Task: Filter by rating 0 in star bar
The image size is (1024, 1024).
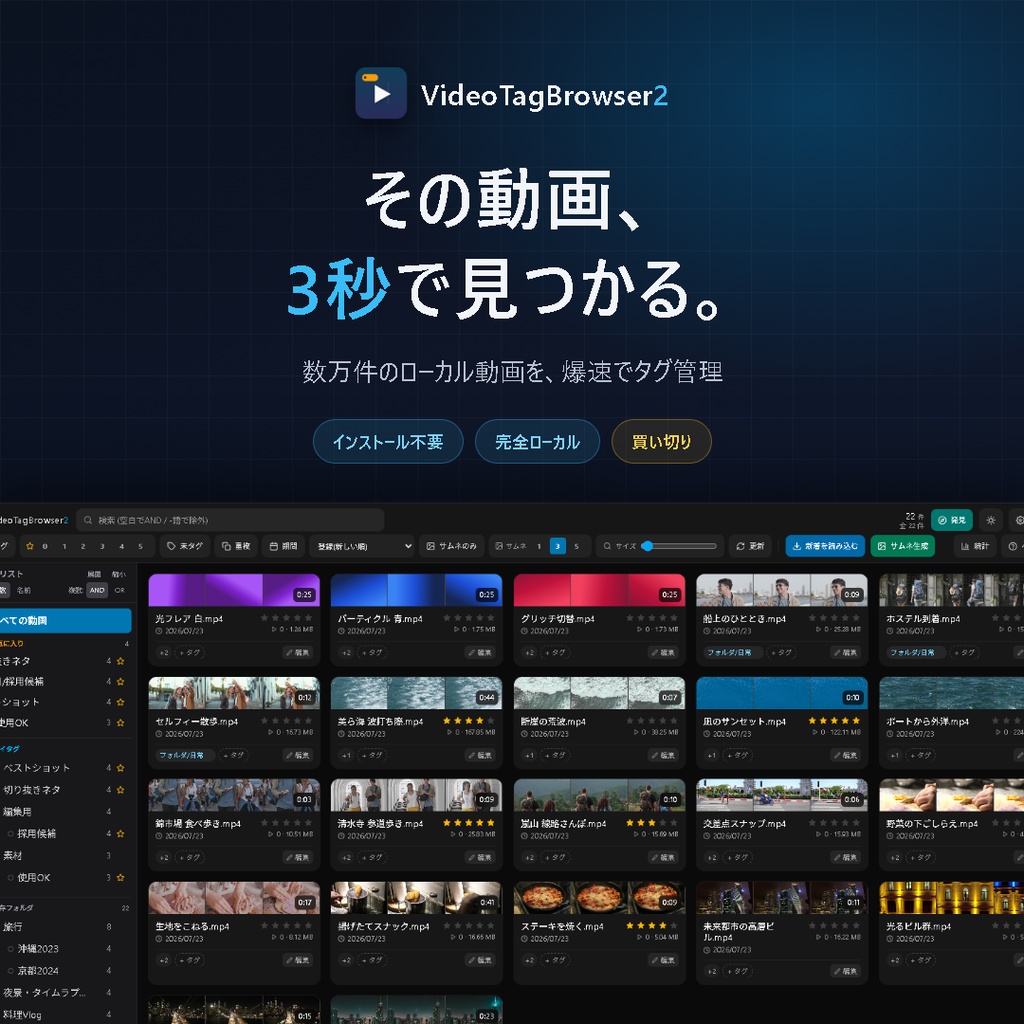Action: point(45,546)
